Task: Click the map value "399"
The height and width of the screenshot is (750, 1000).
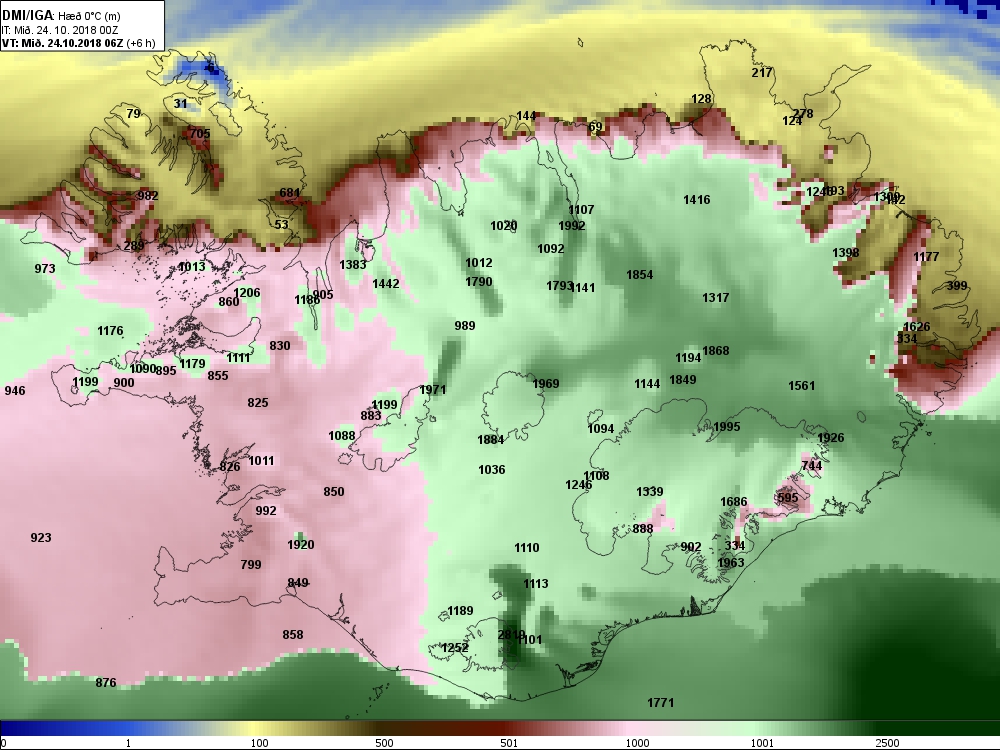Action: click(x=957, y=286)
